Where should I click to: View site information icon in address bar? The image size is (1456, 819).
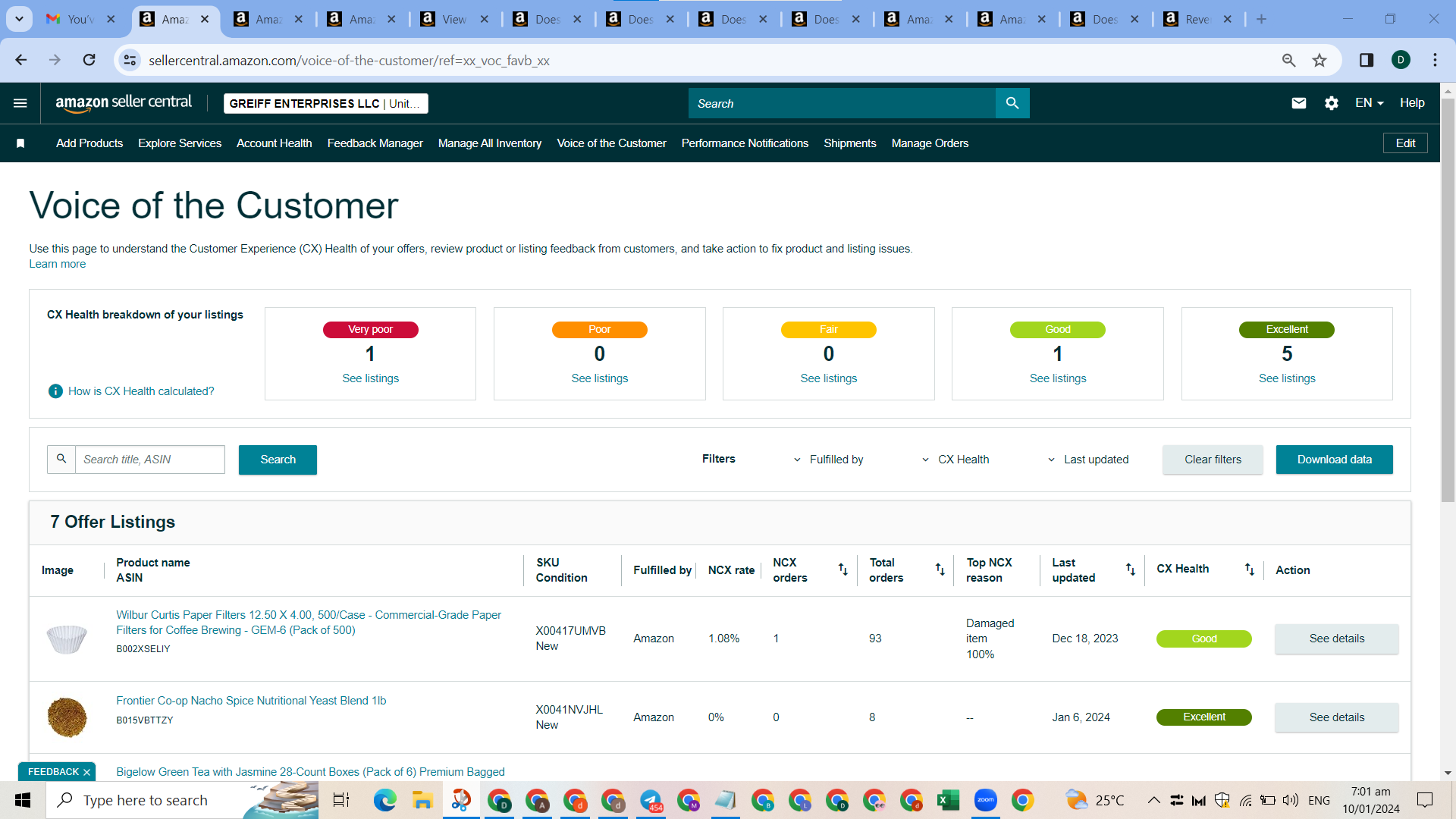(130, 60)
